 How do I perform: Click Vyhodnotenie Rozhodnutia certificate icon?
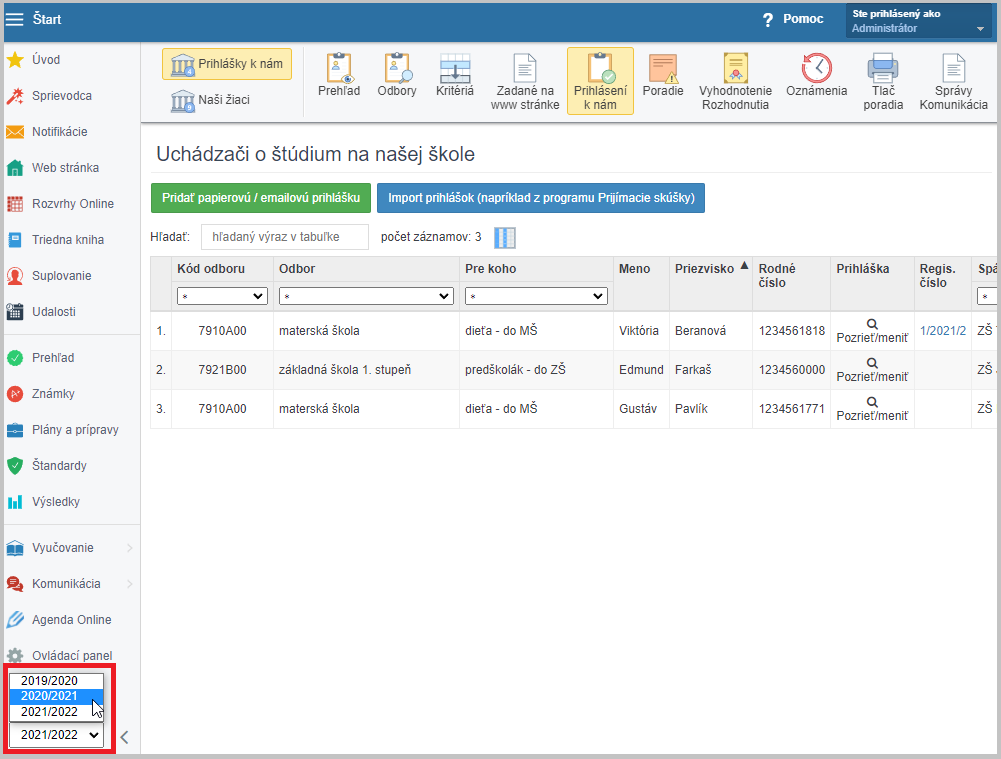735,68
